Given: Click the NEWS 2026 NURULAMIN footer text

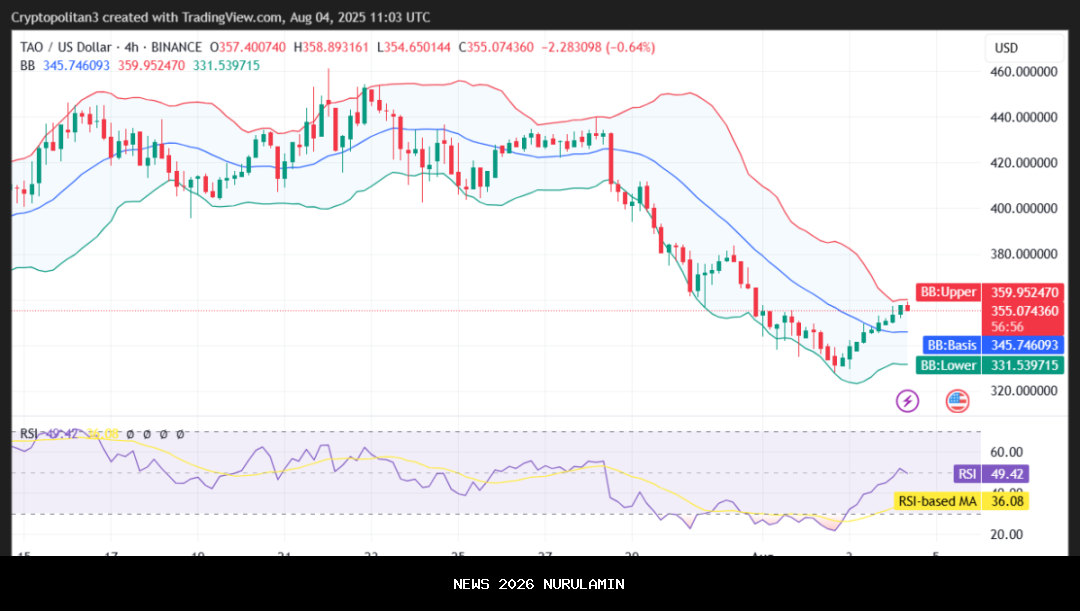Looking at the screenshot, I should click(539, 584).
